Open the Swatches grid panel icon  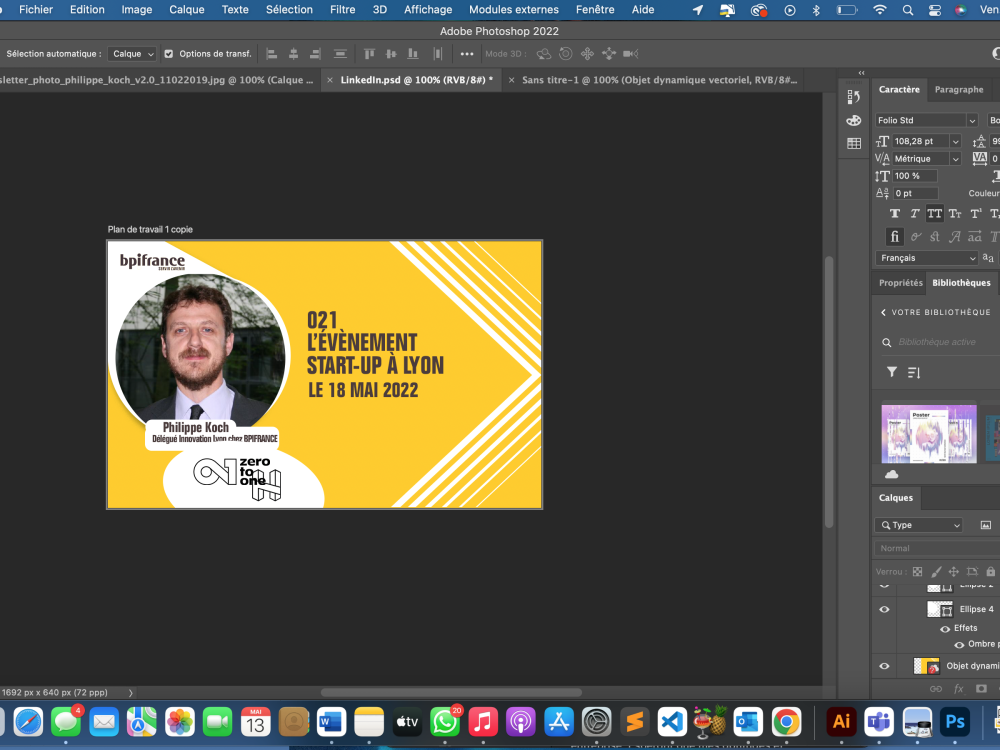[854, 143]
